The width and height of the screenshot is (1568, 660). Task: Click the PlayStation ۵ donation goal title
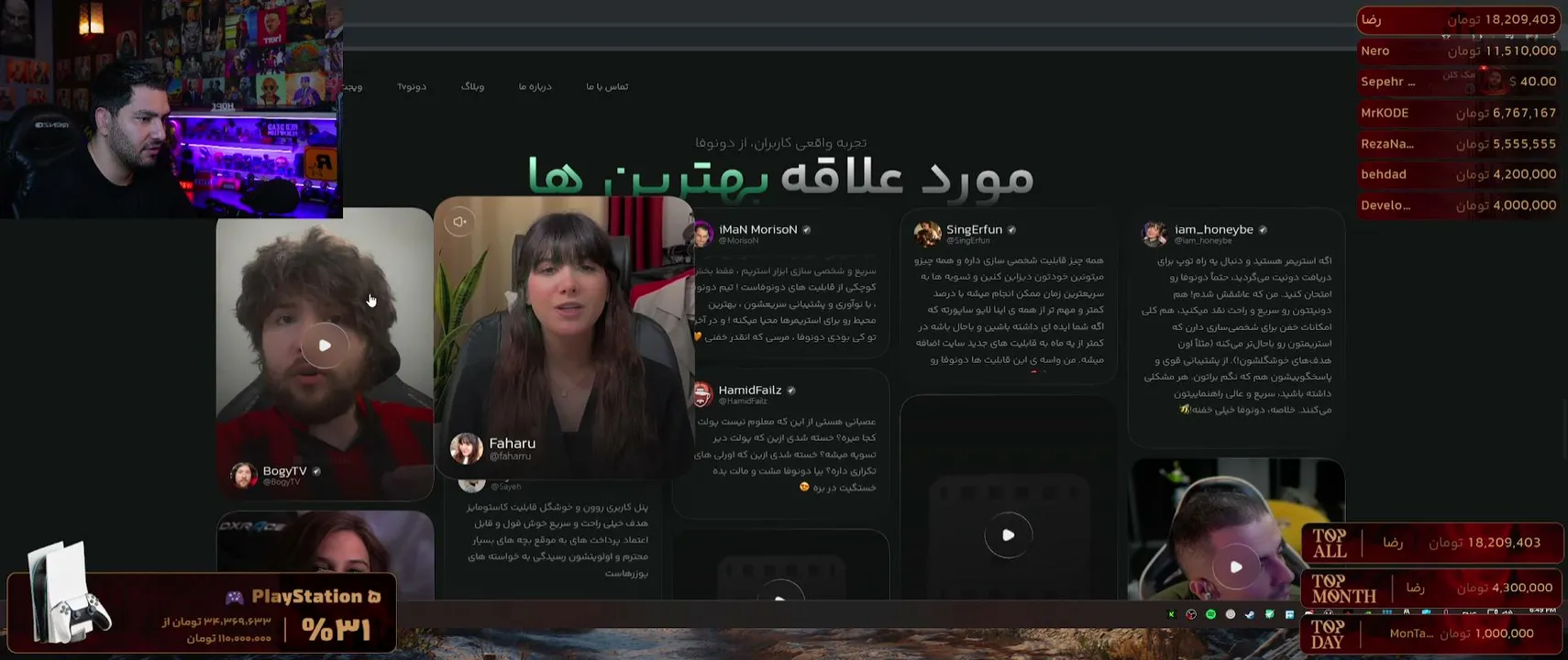(x=316, y=597)
